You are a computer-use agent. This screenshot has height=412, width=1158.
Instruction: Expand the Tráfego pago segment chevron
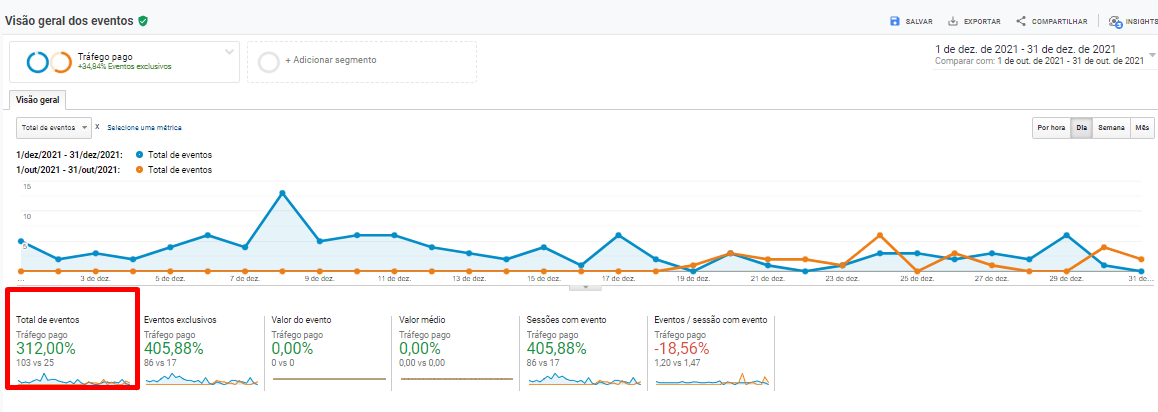(x=229, y=51)
